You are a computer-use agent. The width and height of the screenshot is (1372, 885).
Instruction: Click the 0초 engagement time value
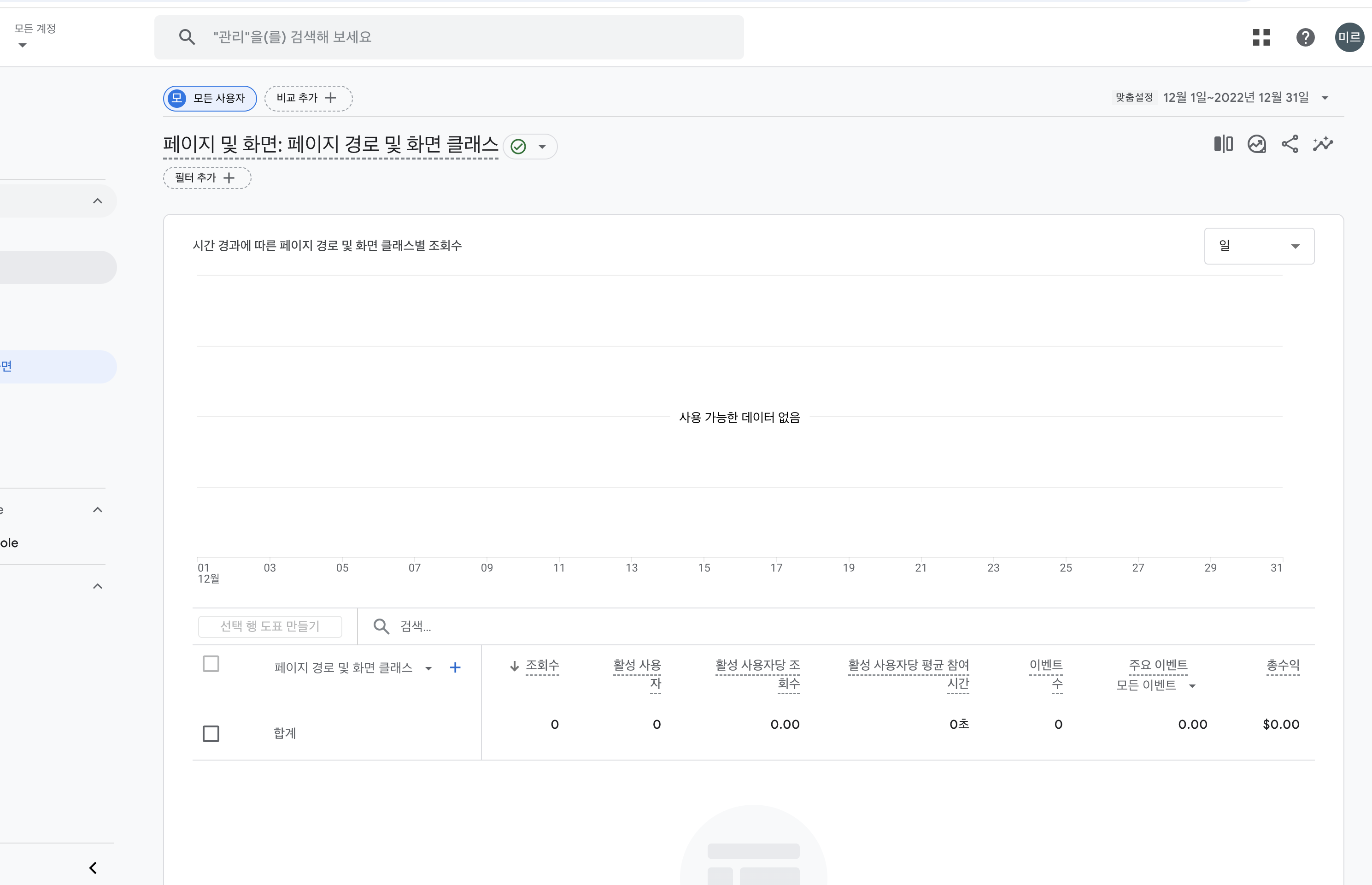(959, 724)
